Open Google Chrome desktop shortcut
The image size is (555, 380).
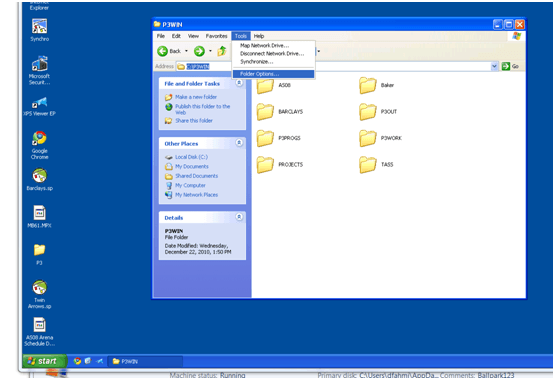[x=39, y=145]
